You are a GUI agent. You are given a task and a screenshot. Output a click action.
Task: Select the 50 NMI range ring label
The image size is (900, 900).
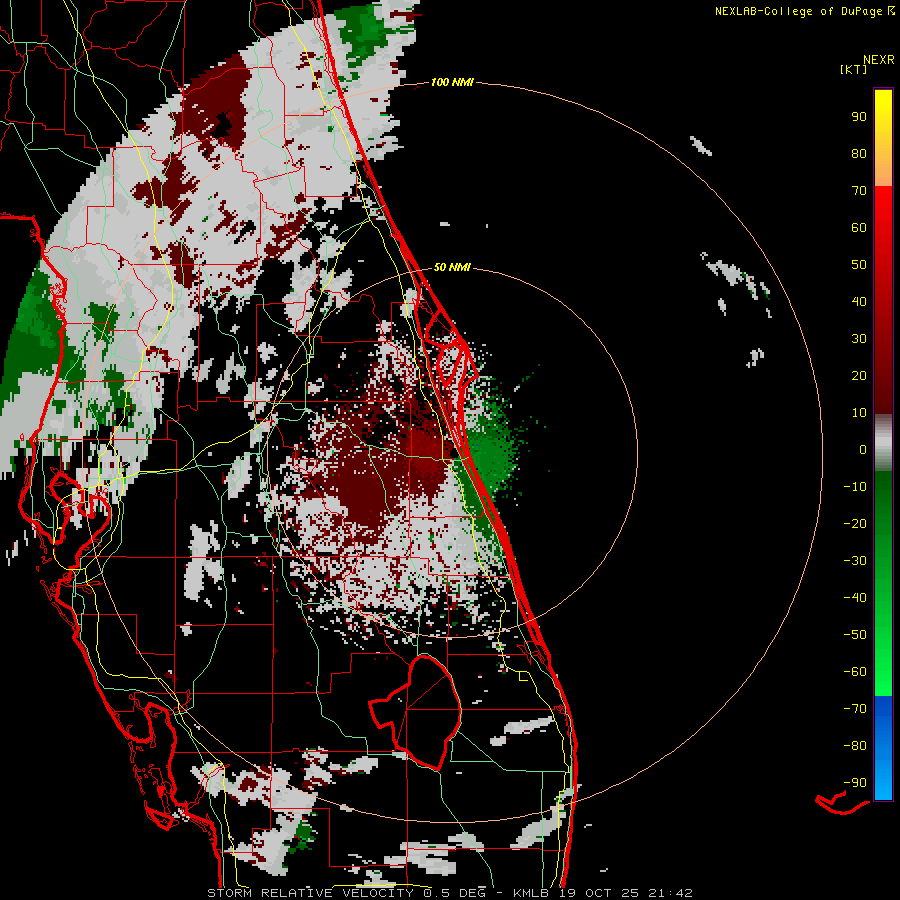(452, 267)
